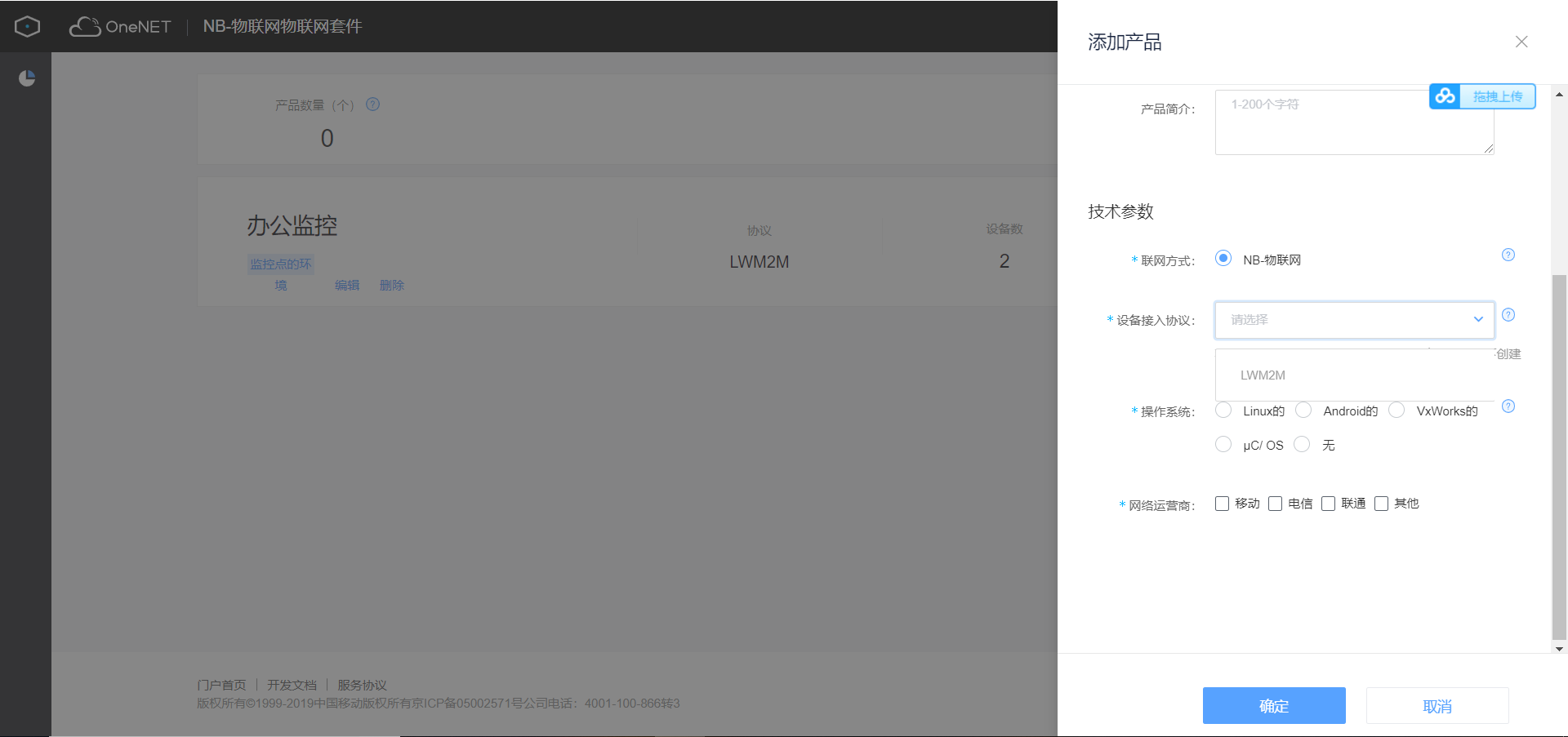
Task: Select the 无 operating system radio button
Action: click(x=1302, y=444)
